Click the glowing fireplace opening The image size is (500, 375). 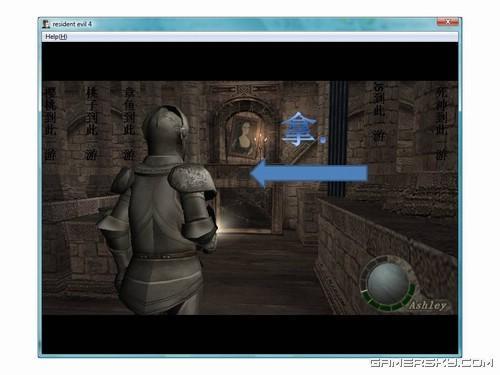[246, 210]
